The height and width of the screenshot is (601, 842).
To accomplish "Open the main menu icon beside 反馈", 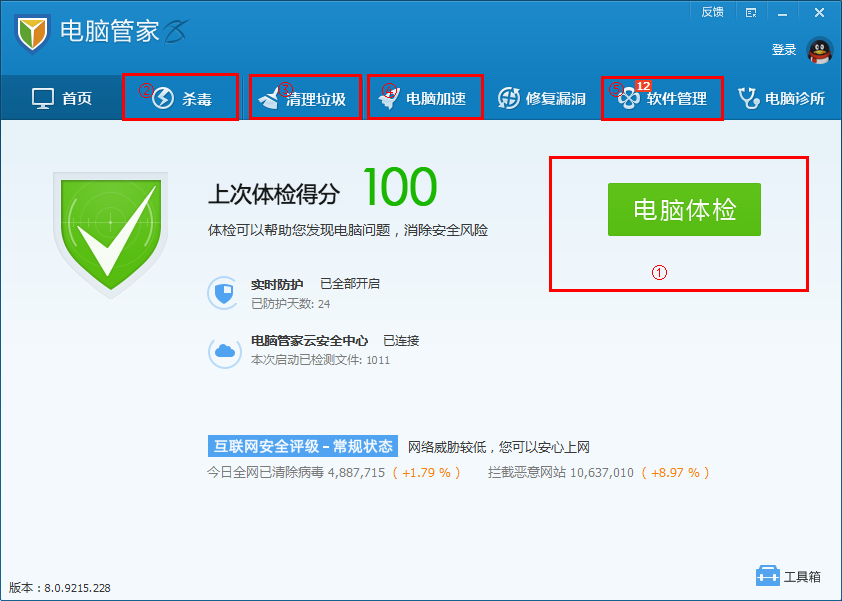I will point(751,13).
